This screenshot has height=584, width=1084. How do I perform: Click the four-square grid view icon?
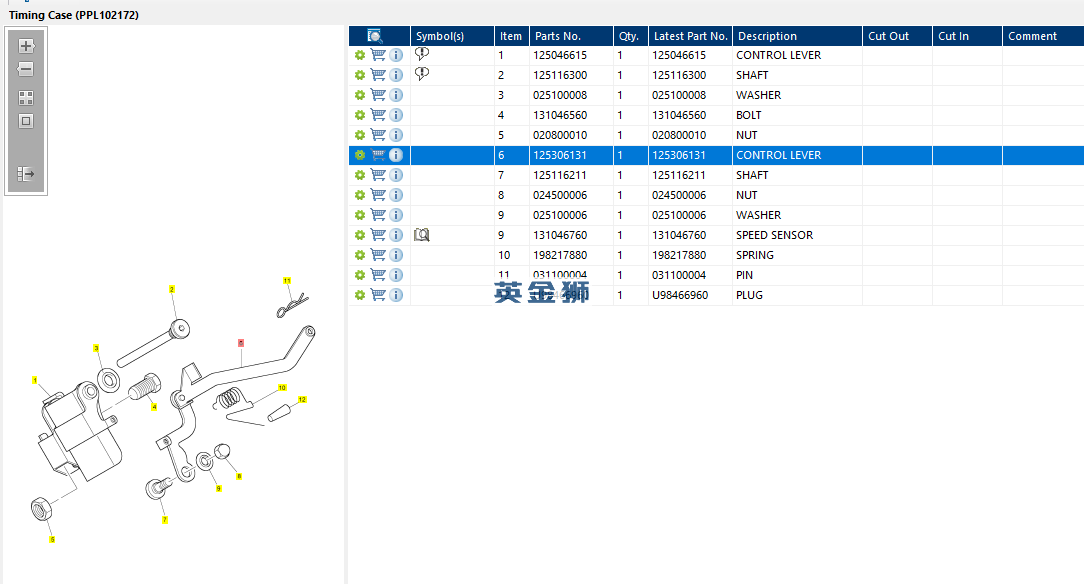coord(26,98)
